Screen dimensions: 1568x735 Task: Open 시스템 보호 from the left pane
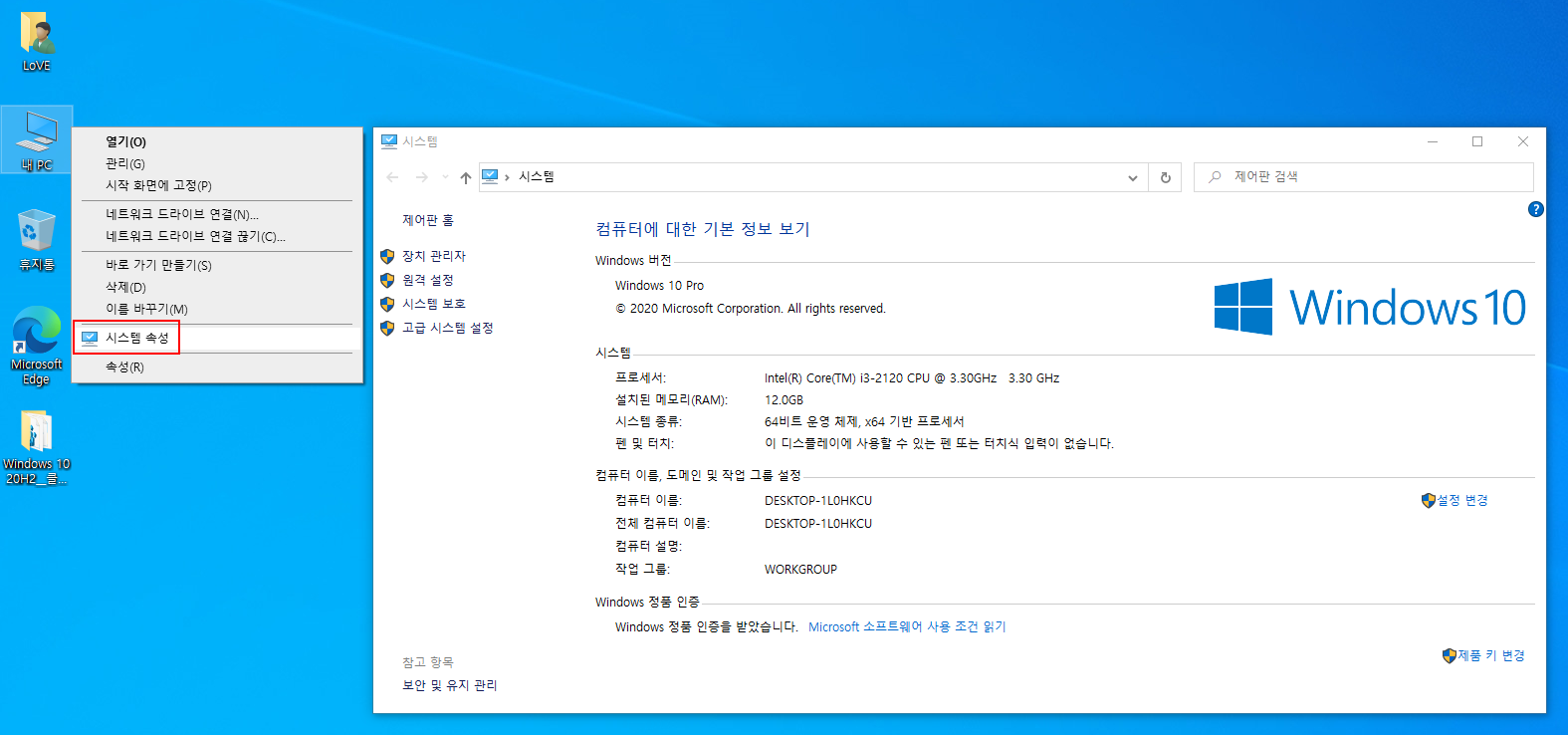434,304
